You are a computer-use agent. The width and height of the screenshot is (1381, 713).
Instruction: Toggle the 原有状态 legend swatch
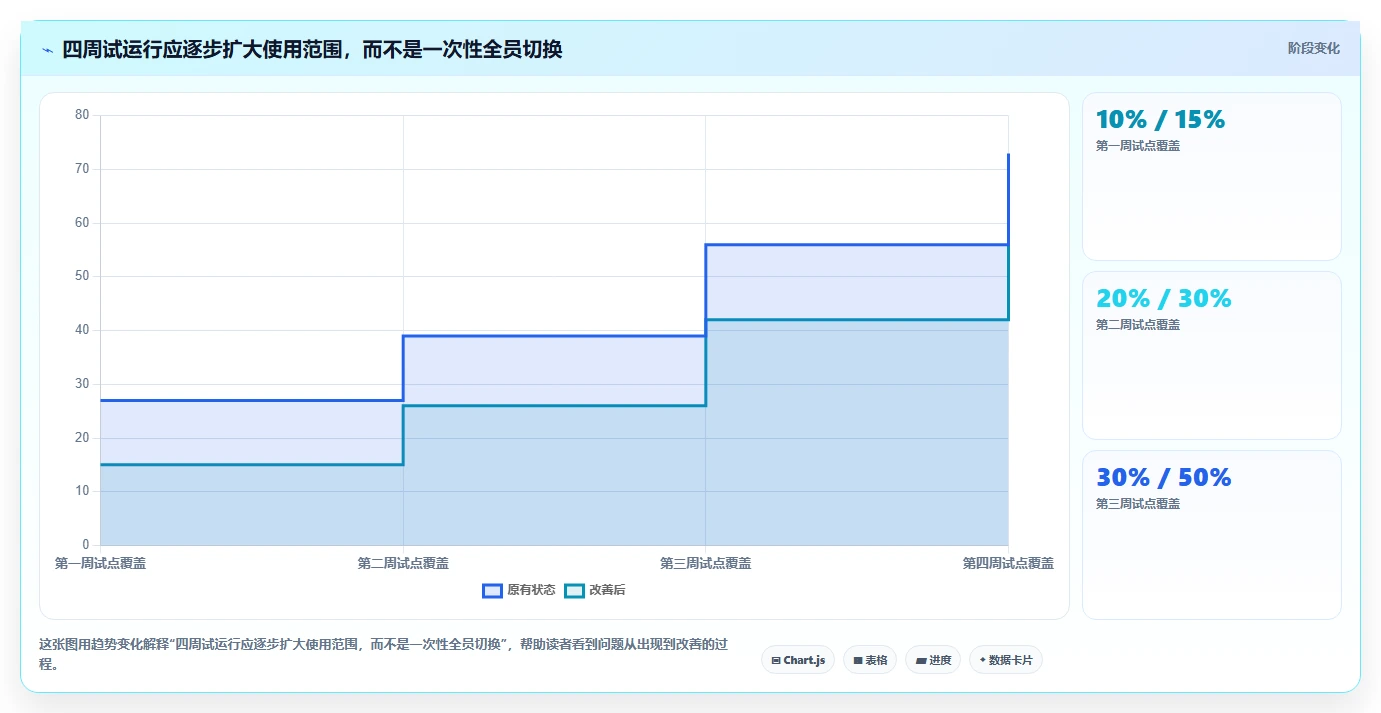[492, 590]
